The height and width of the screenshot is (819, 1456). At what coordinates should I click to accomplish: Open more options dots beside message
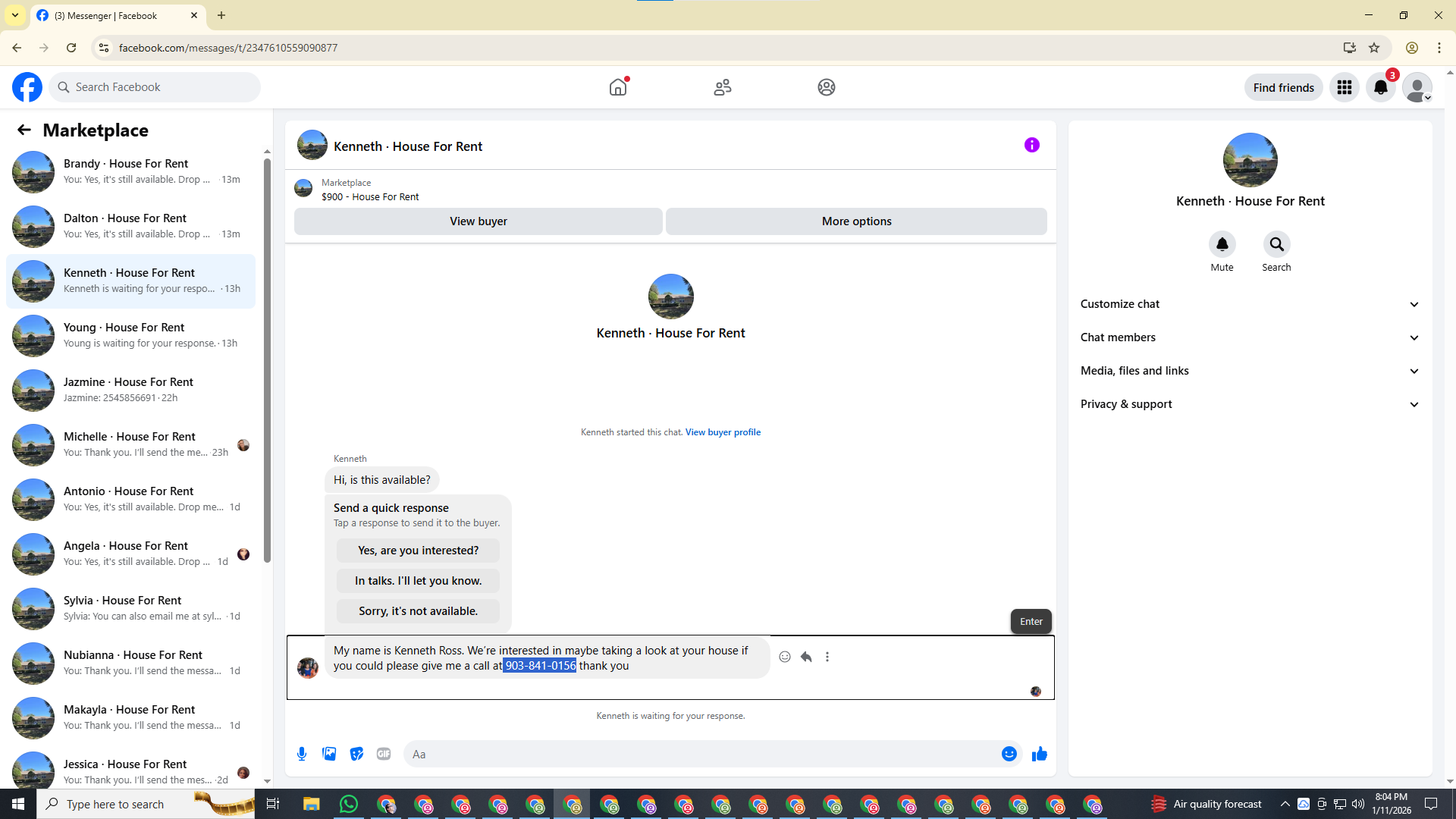click(x=827, y=657)
